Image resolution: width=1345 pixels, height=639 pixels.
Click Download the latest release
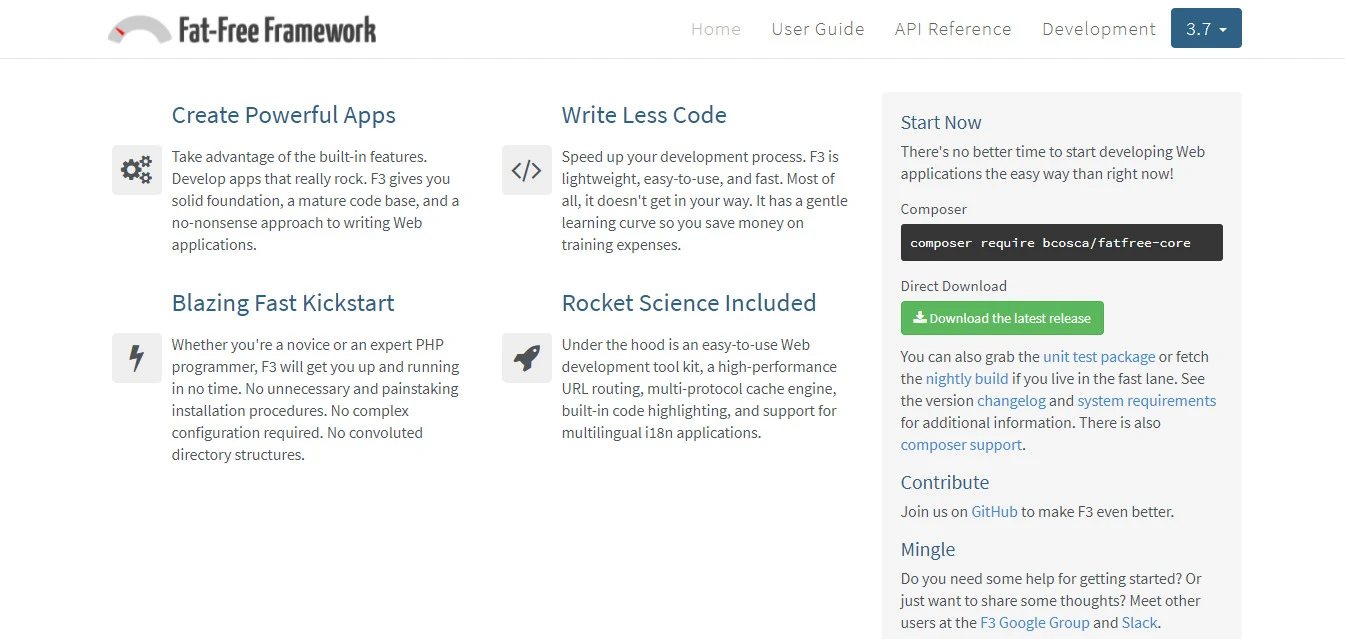pos(1002,317)
